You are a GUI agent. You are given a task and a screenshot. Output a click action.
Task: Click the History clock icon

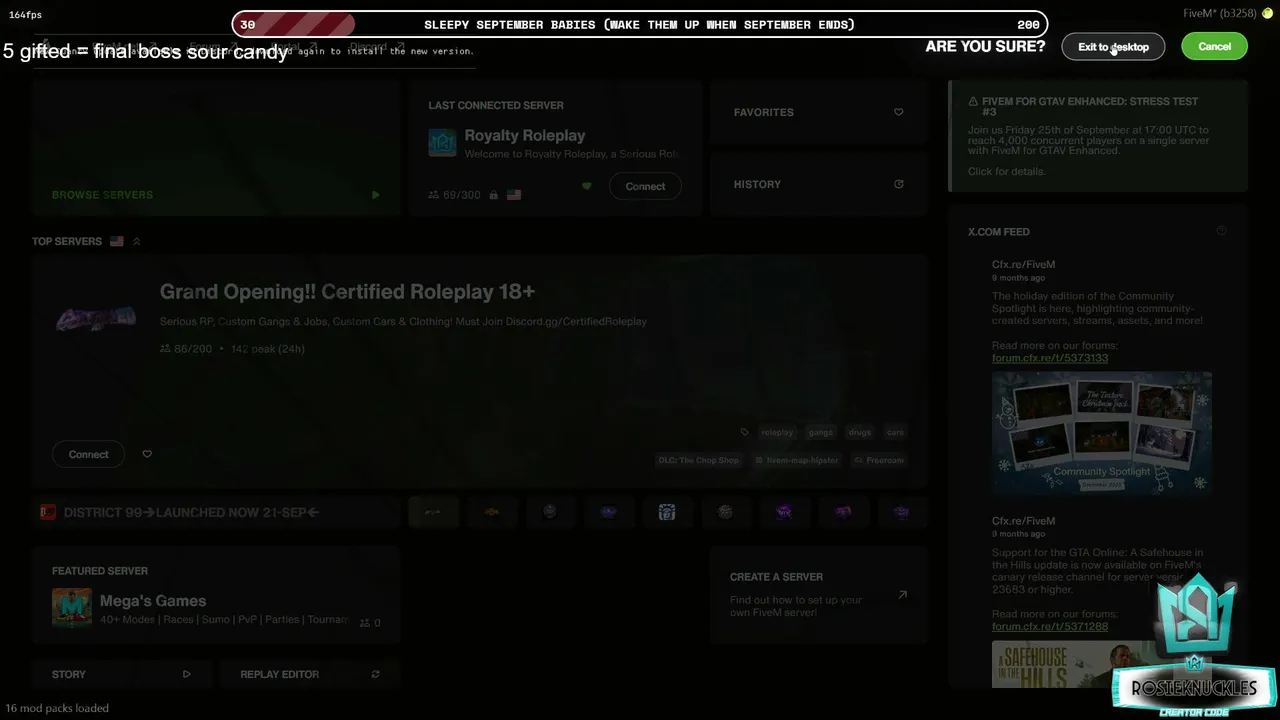(x=898, y=184)
